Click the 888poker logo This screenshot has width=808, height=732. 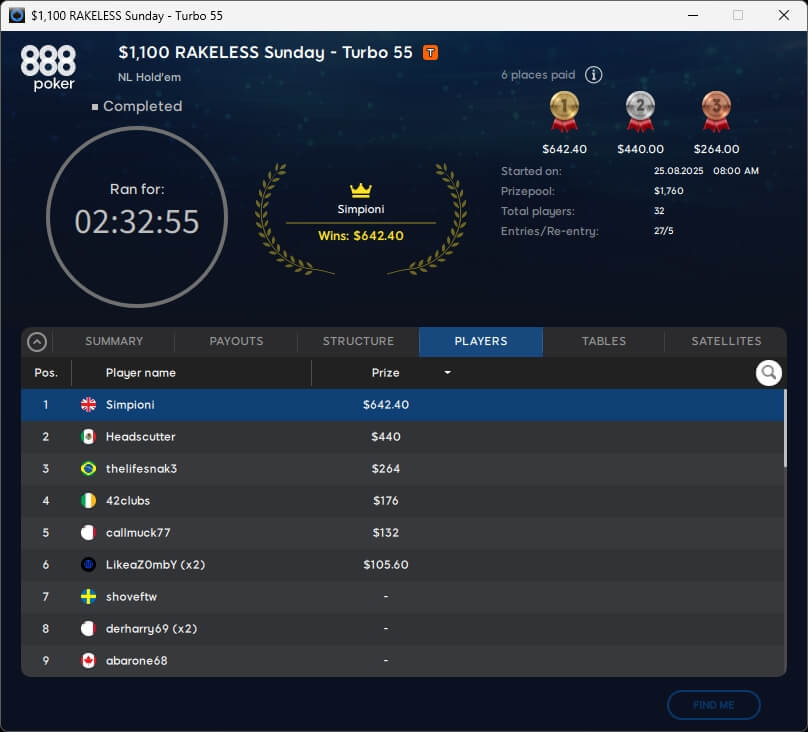[48, 68]
